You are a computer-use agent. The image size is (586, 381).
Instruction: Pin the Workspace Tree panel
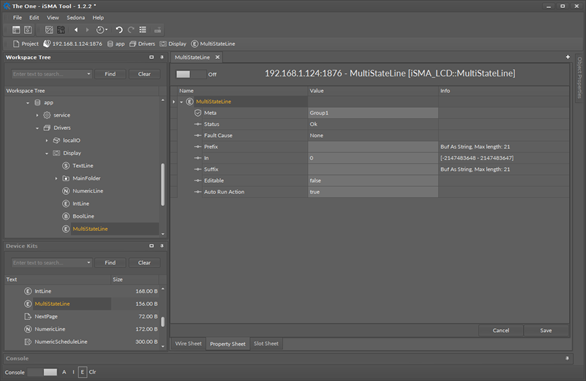pos(162,57)
